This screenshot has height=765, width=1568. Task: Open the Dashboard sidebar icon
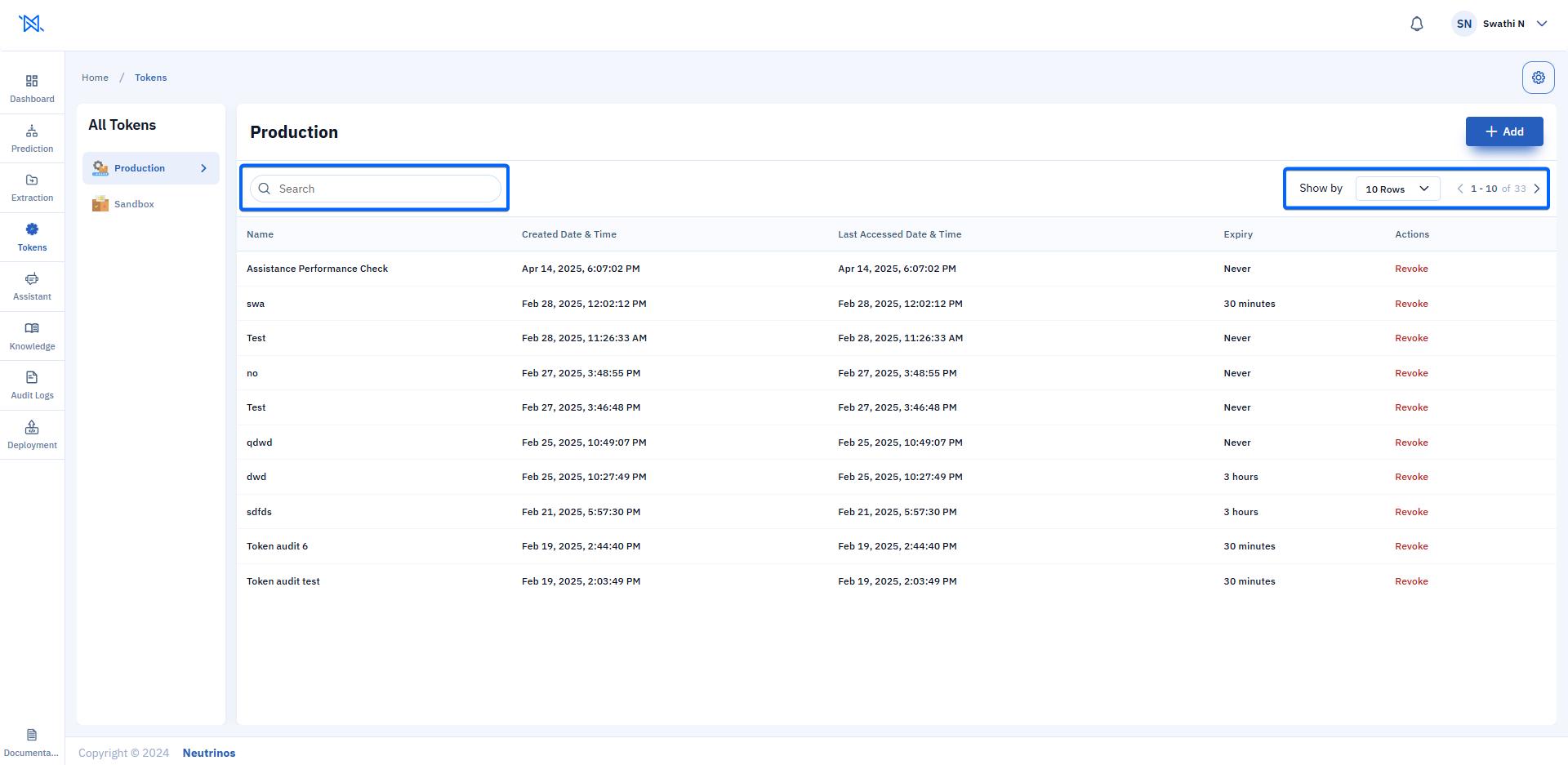point(32,81)
